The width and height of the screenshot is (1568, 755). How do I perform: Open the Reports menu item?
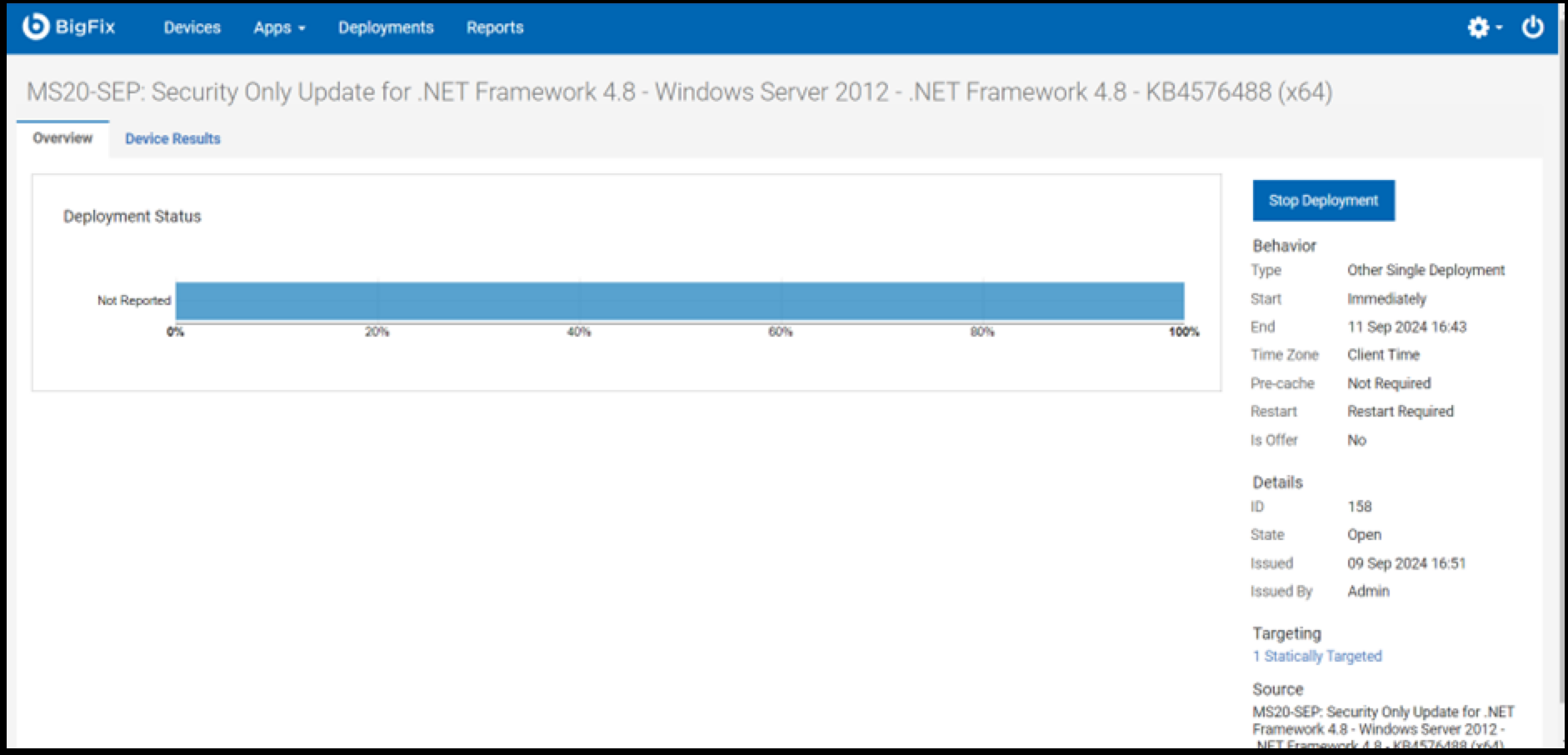(x=495, y=27)
